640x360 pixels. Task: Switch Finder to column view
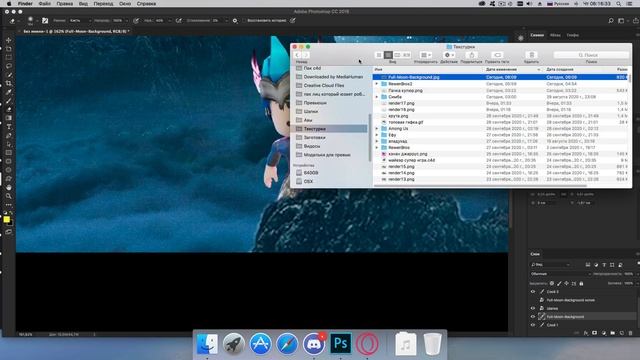397,55
